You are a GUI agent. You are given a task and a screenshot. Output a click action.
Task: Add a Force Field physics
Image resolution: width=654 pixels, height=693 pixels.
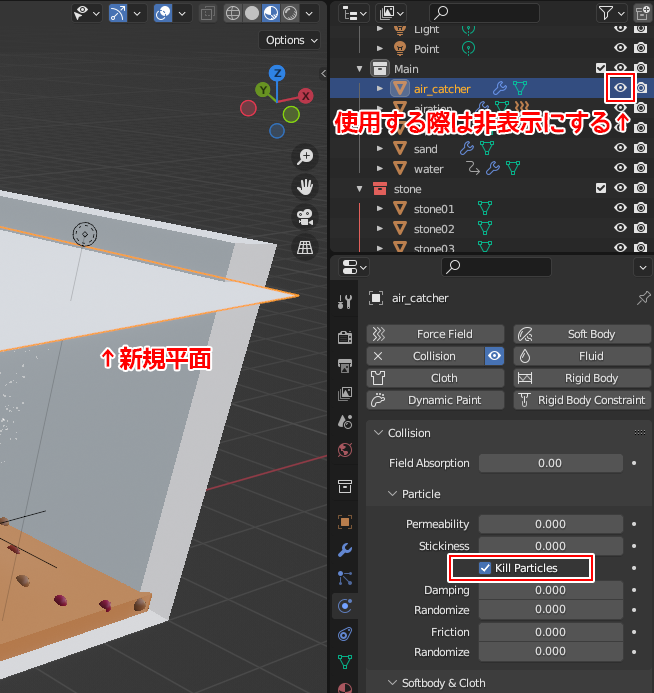(x=434, y=334)
